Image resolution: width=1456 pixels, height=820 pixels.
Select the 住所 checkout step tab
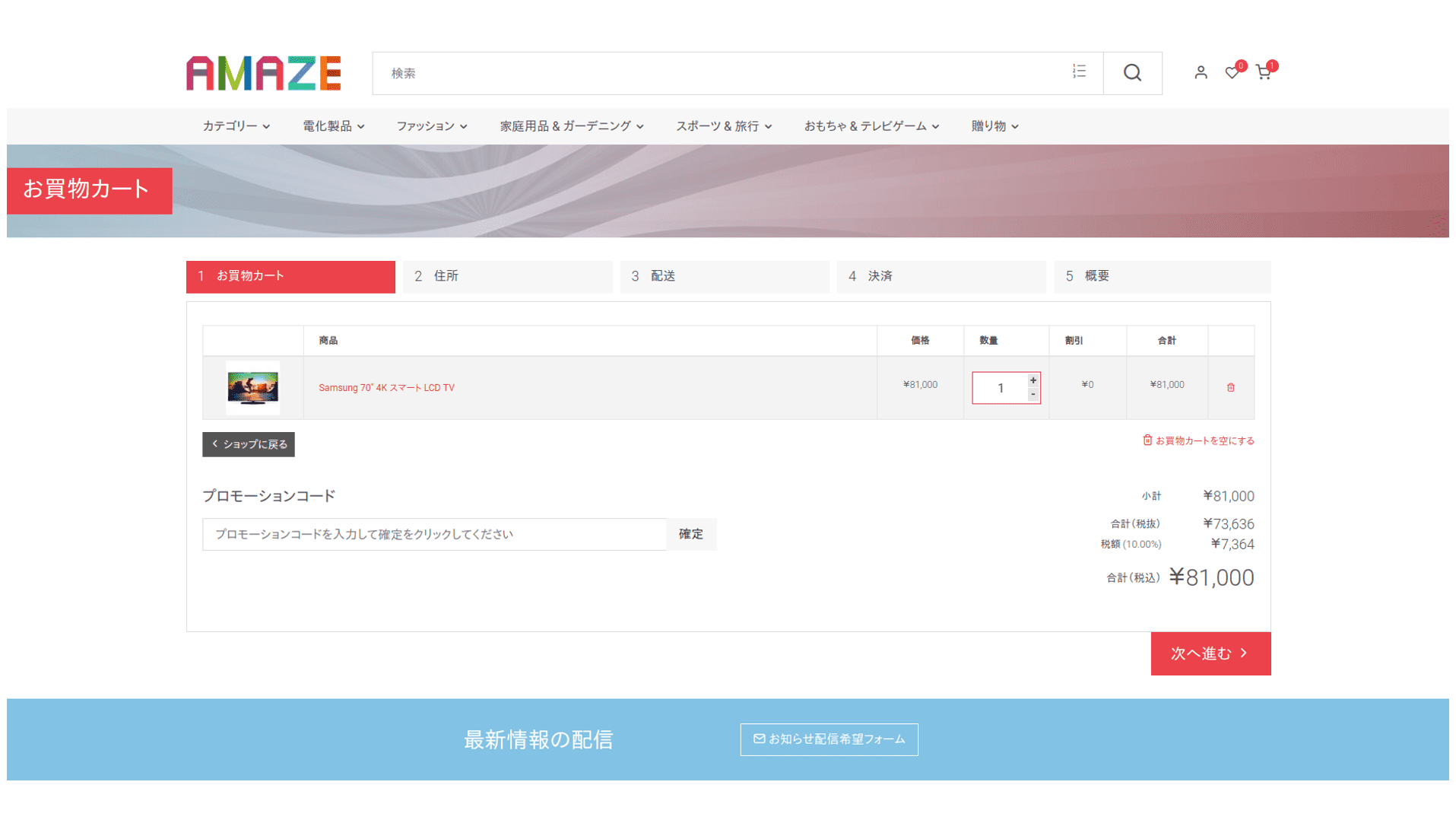click(x=508, y=277)
